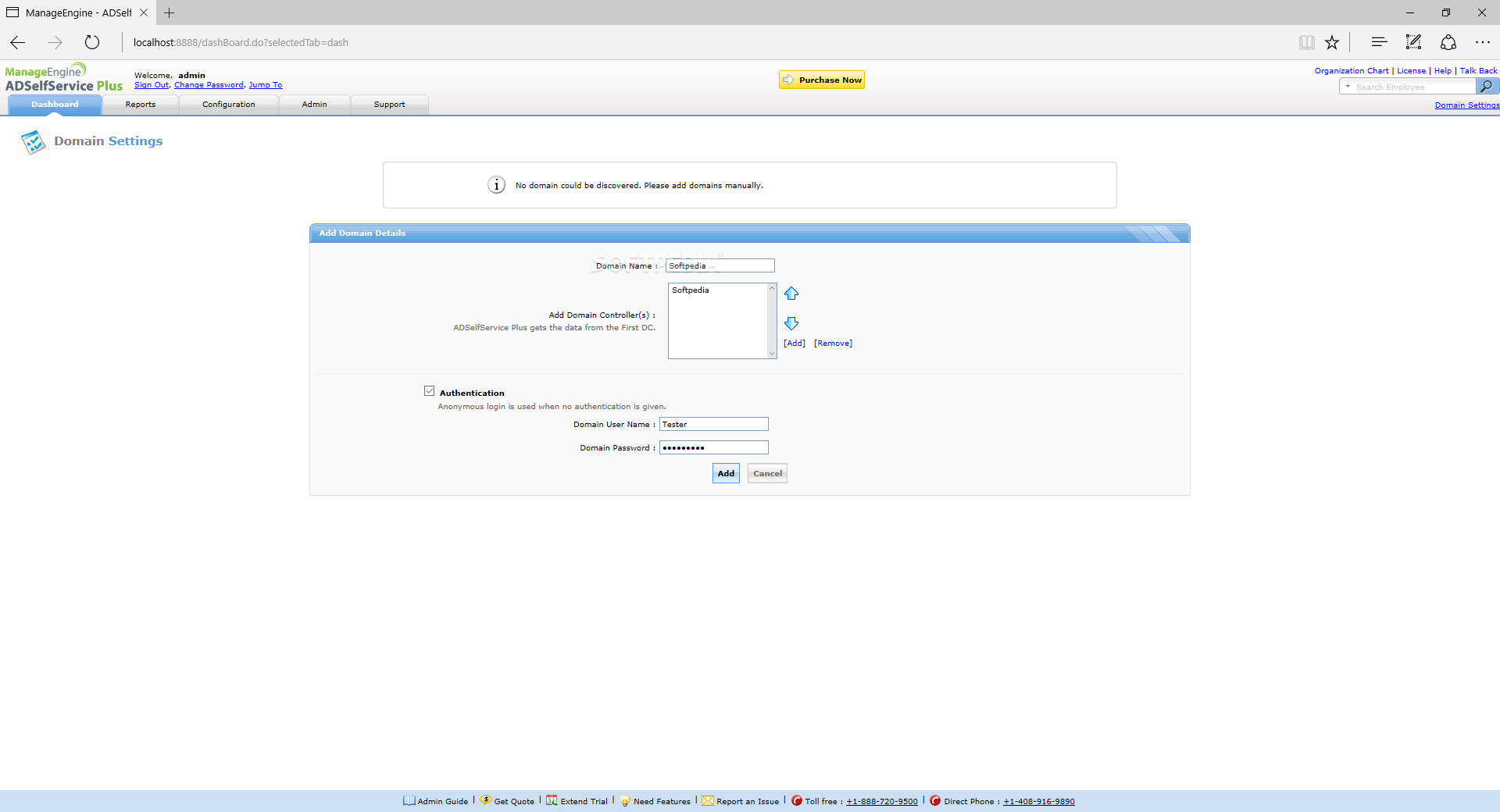
Task: Open the Configuration tab
Action: 229,105
